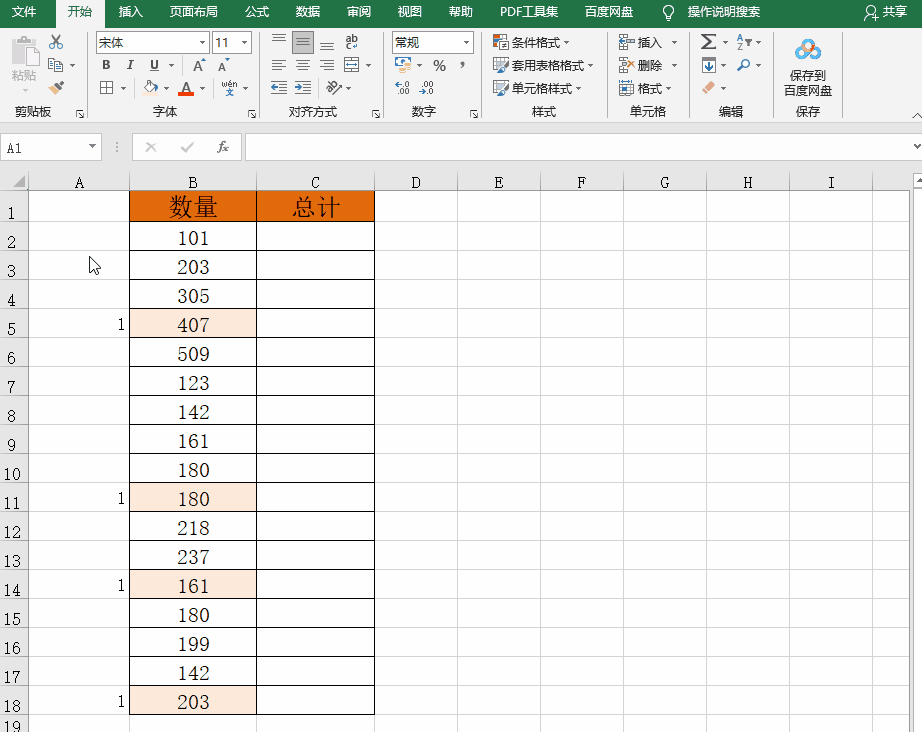Apply the red font color swatch
This screenshot has width=922, height=732.
coord(186,88)
